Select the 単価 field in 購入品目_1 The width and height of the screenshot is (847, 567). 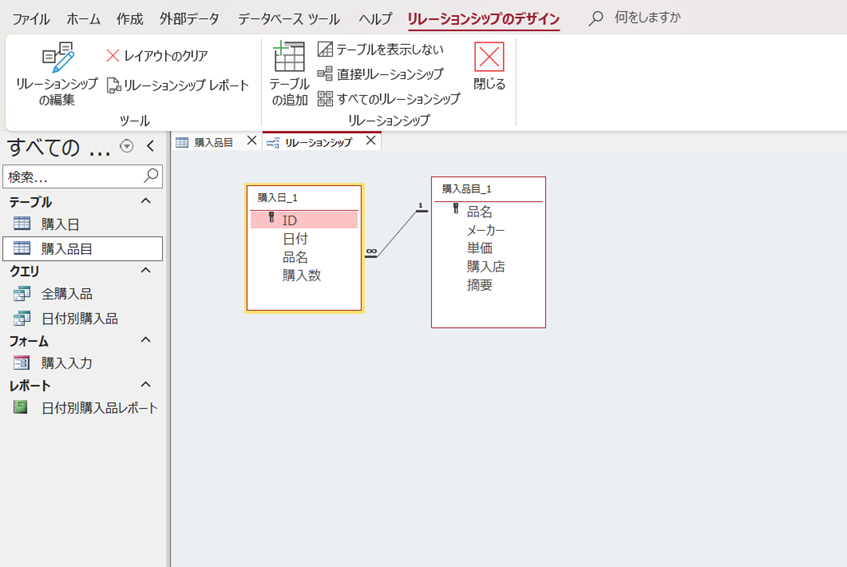[x=480, y=248]
